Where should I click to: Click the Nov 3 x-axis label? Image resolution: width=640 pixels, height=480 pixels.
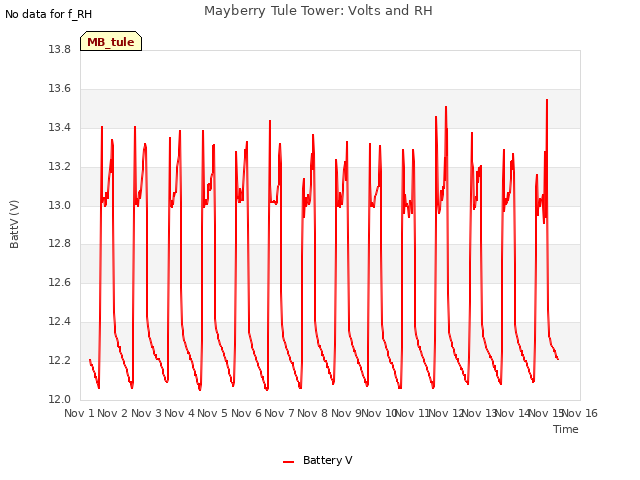pyautogui.click(x=146, y=413)
